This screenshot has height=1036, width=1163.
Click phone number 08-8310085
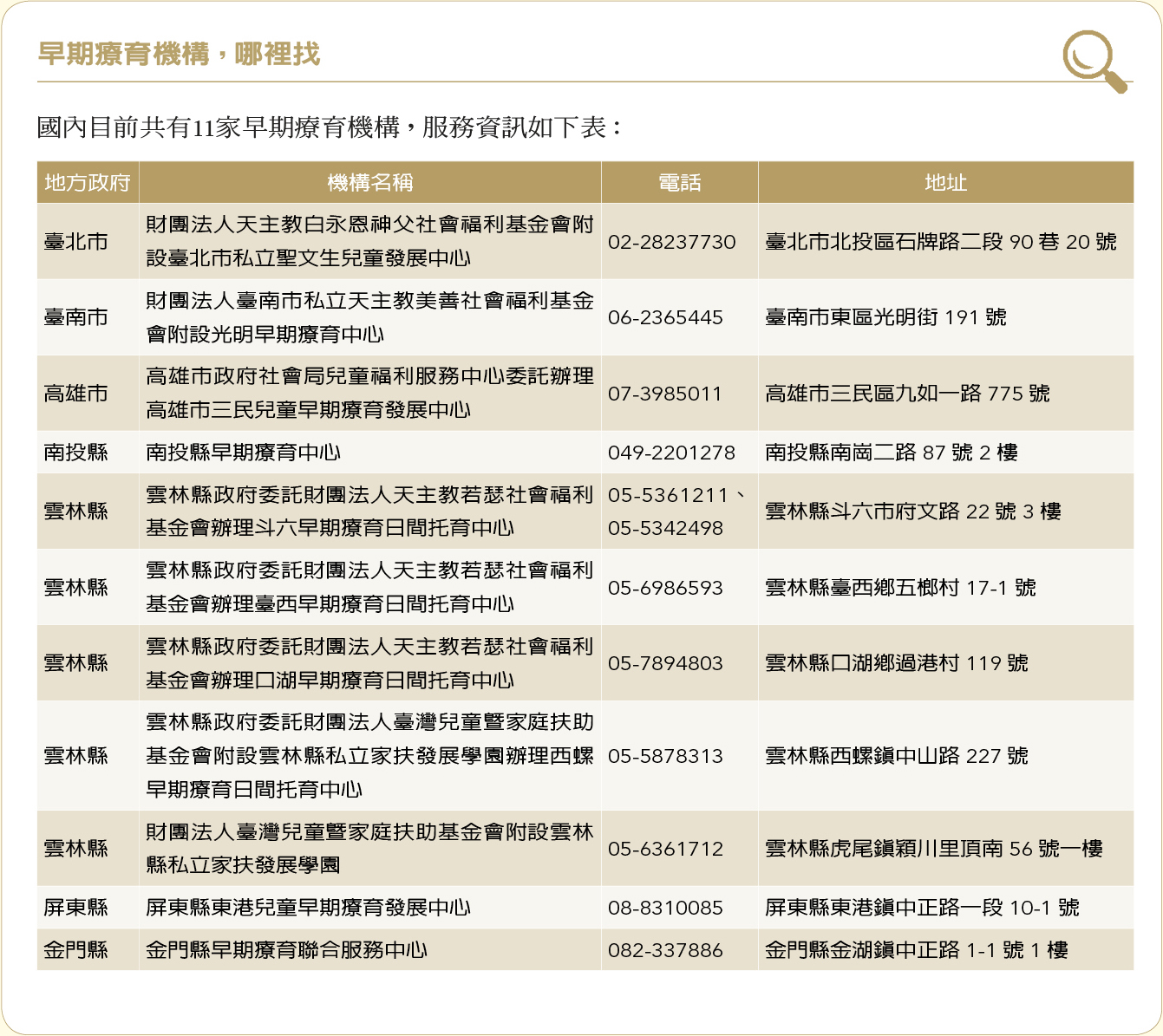pos(665,908)
